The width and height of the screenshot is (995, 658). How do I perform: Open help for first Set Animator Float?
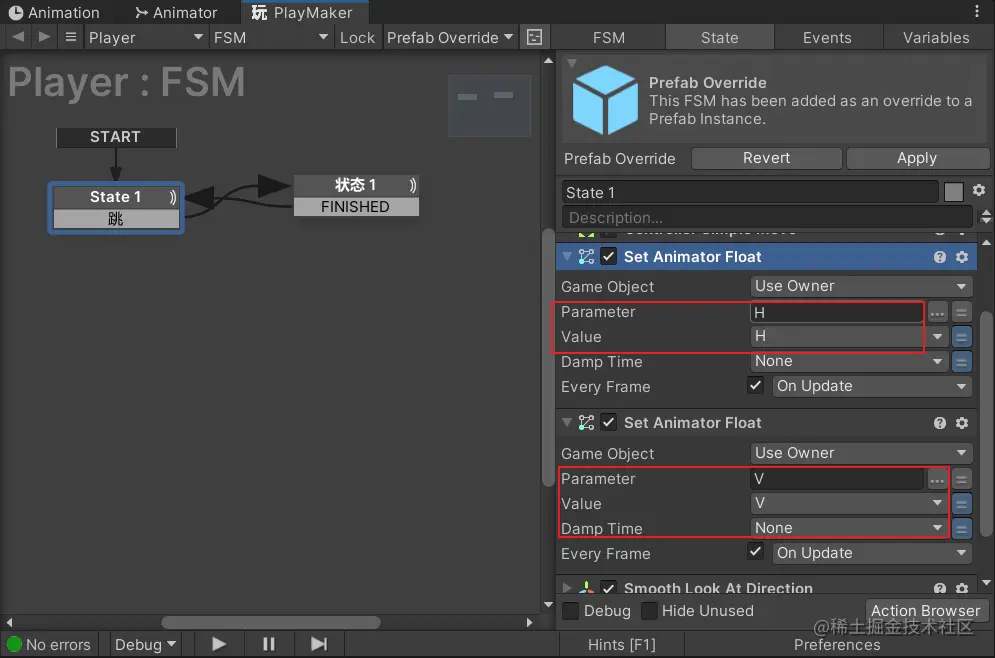click(x=940, y=257)
